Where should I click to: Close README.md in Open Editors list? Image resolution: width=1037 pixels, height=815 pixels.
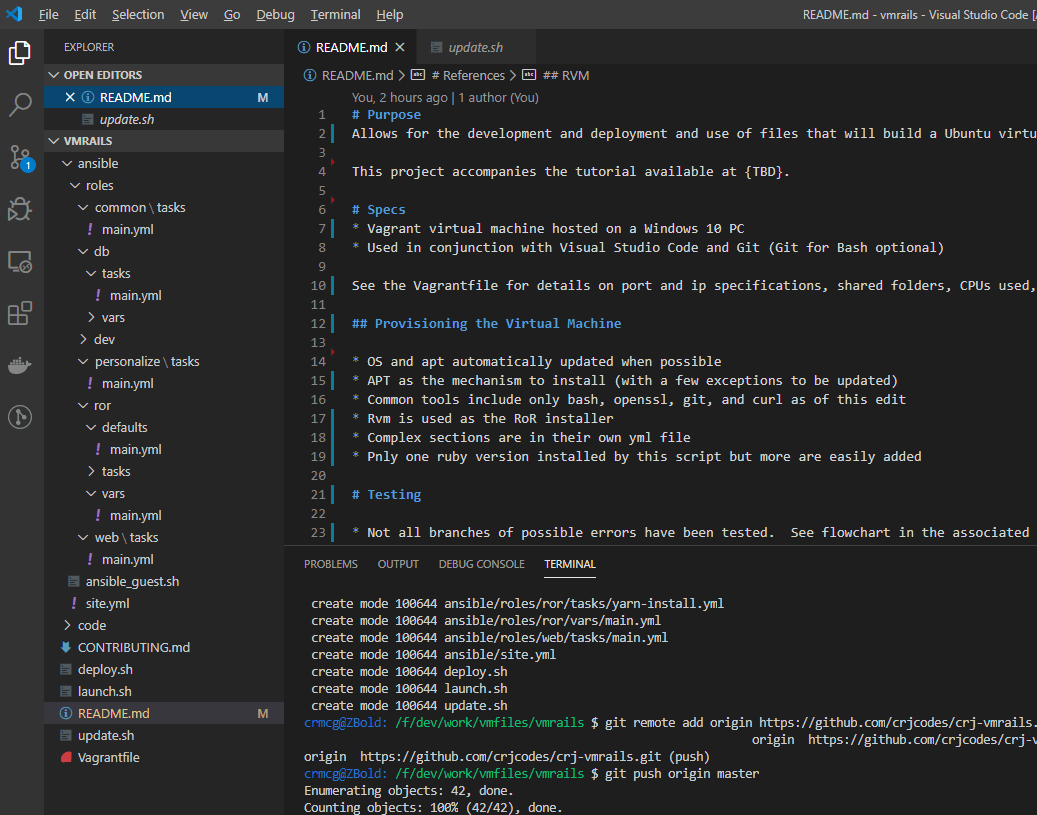70,97
